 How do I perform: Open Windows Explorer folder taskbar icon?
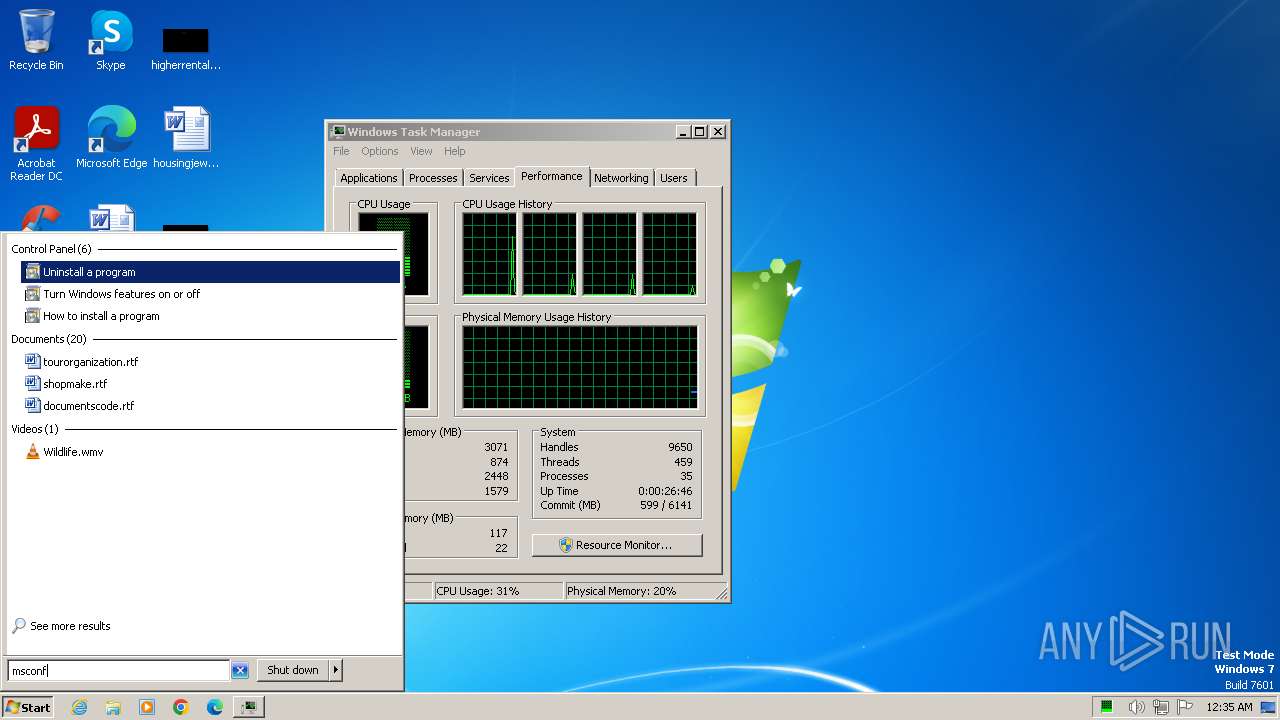(113, 707)
